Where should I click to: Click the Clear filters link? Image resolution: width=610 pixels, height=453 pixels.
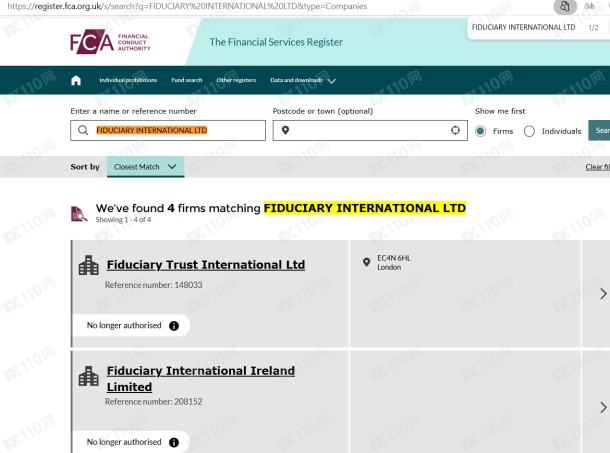598,167
